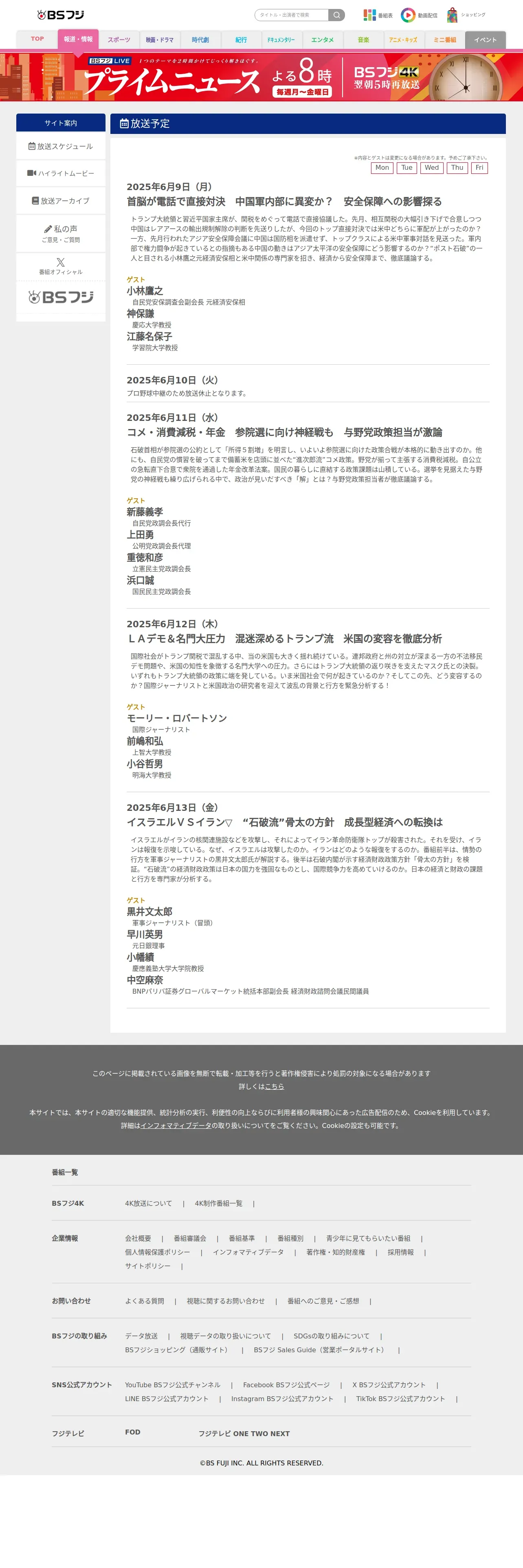Open the 紀行 tab

[241, 39]
